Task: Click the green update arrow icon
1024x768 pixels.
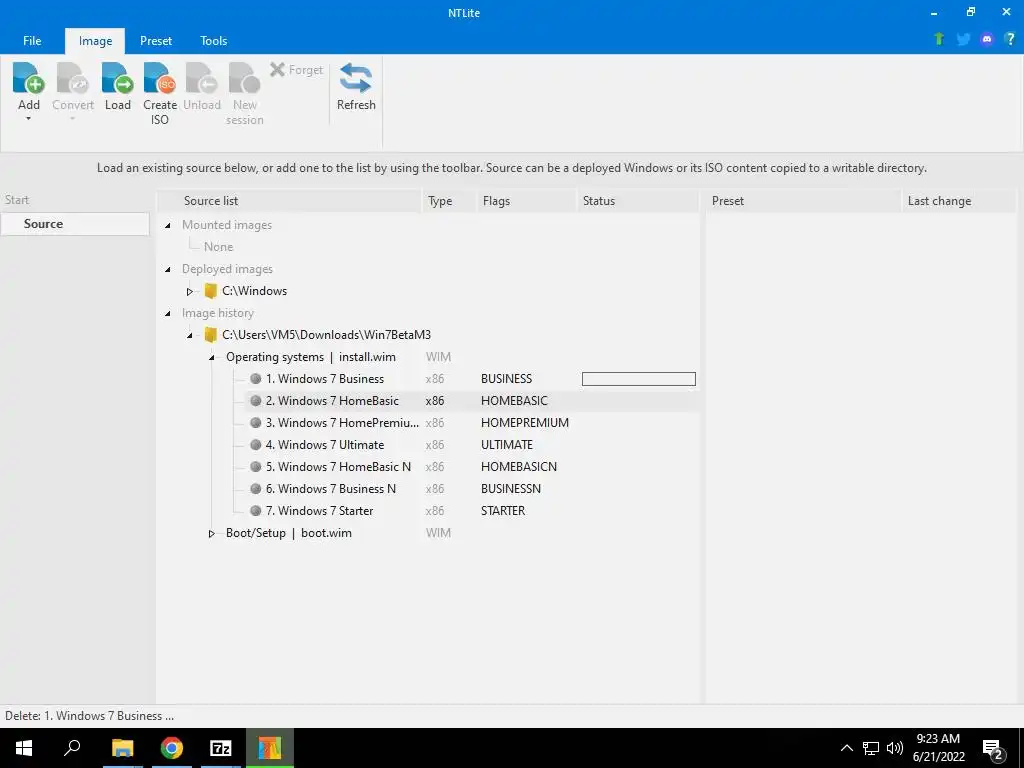Action: (x=939, y=39)
